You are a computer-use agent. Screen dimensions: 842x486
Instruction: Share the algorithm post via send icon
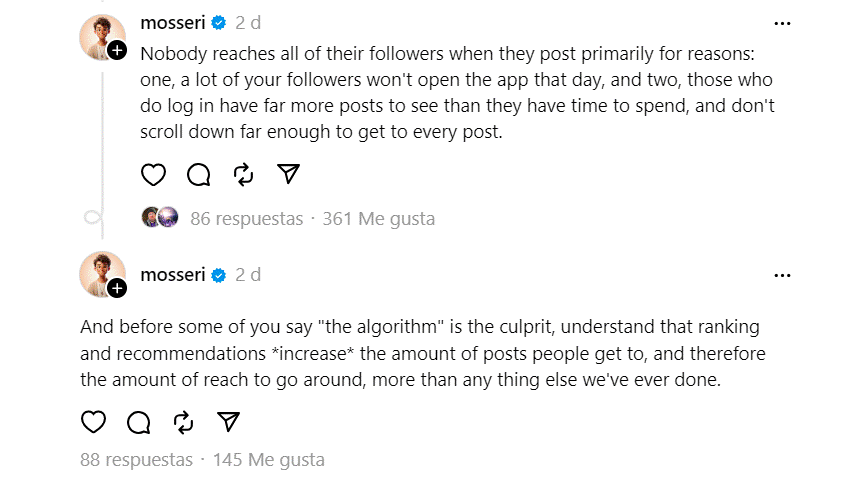coord(228,422)
